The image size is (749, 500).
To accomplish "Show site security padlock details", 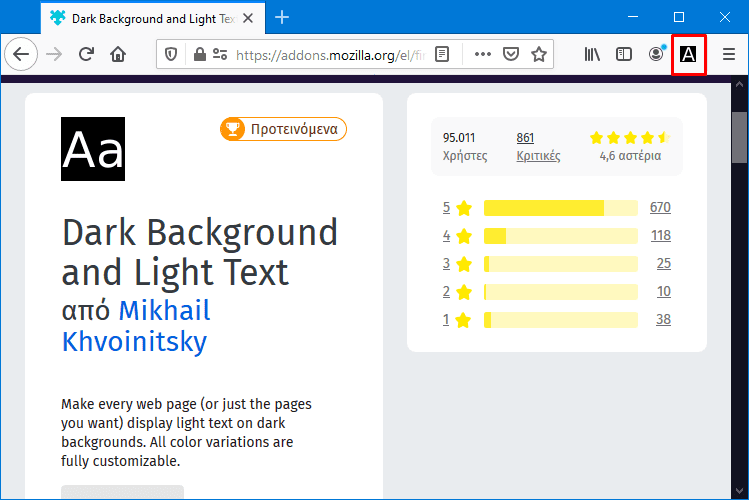I will tap(200, 54).
